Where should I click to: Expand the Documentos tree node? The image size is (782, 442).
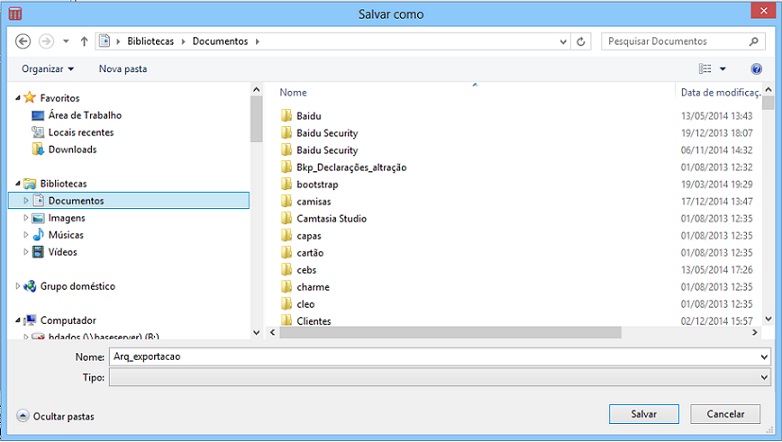pyautogui.click(x=27, y=201)
